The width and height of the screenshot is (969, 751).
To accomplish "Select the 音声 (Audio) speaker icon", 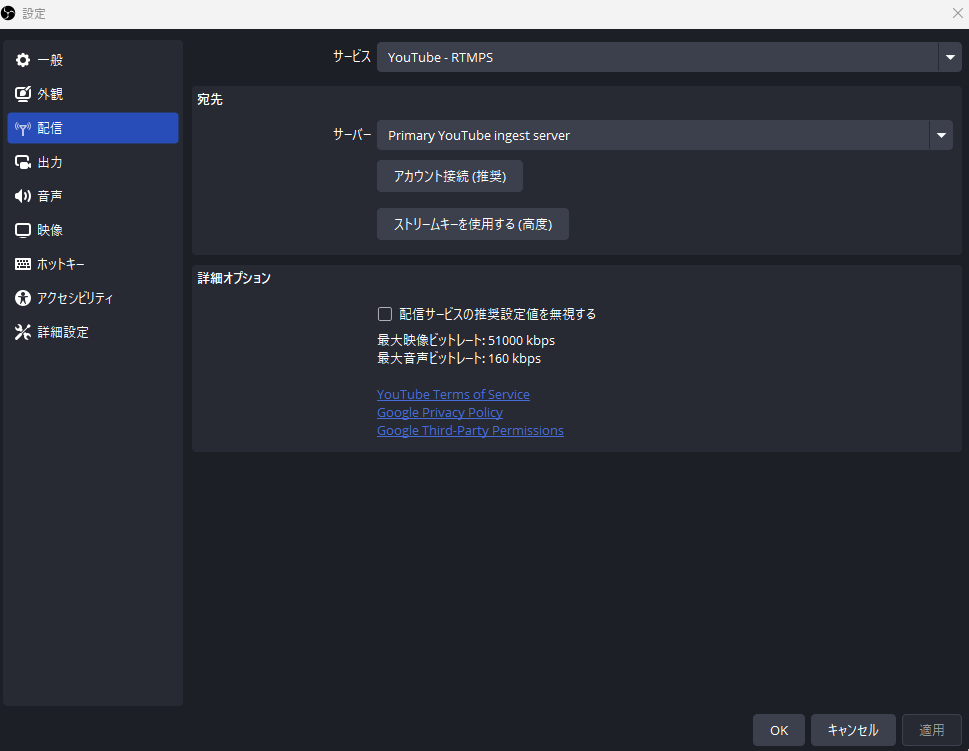I will point(22,195).
